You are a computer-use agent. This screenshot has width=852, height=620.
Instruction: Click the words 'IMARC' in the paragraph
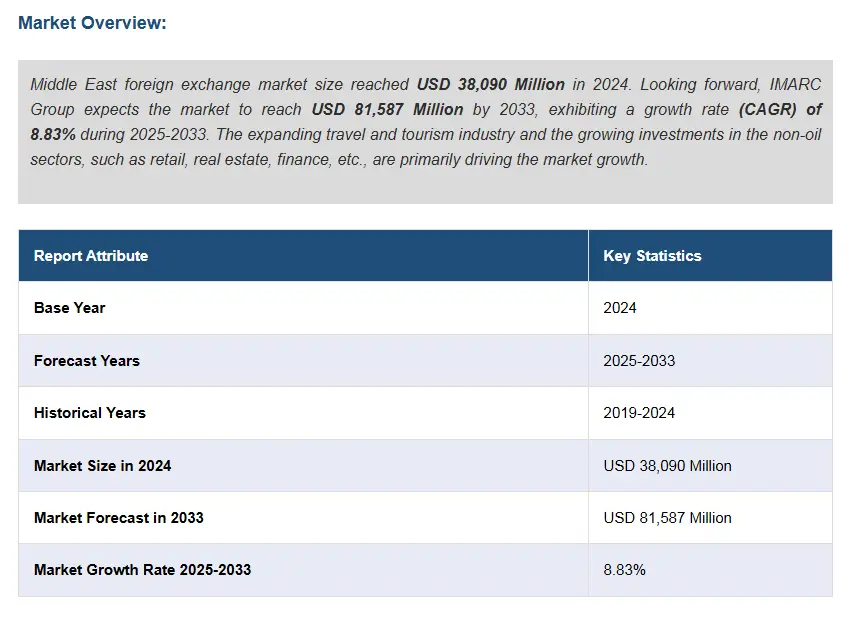(795, 85)
